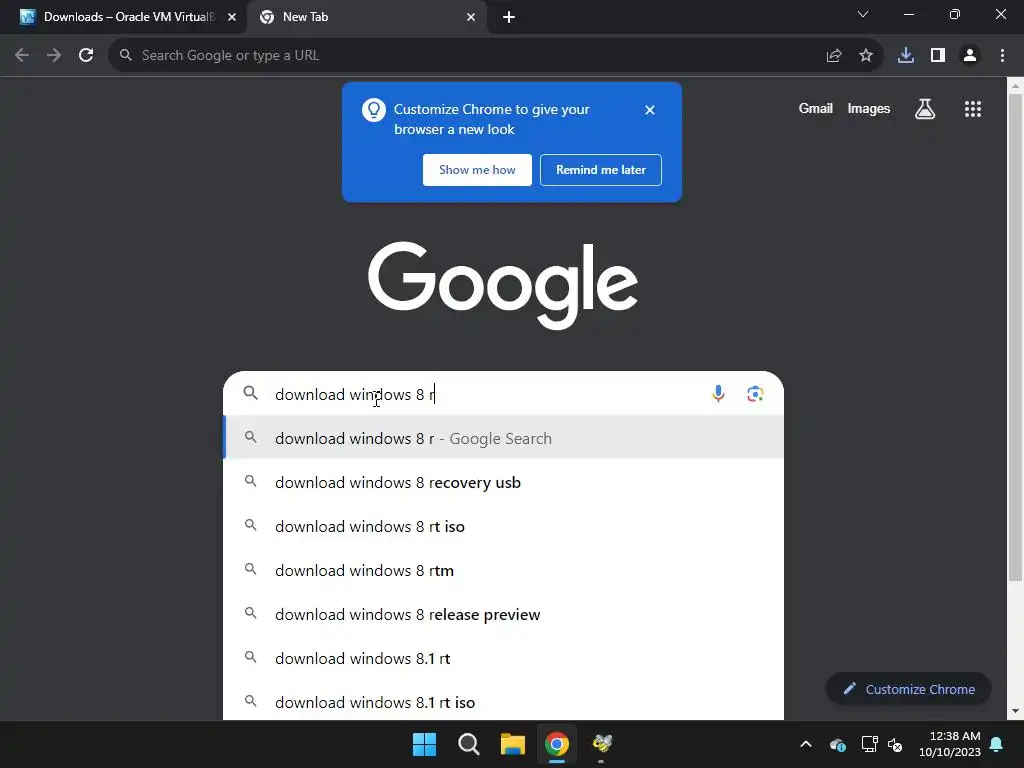Toggle the Chrome side panel icon
This screenshot has width=1024, height=768.
click(938, 56)
